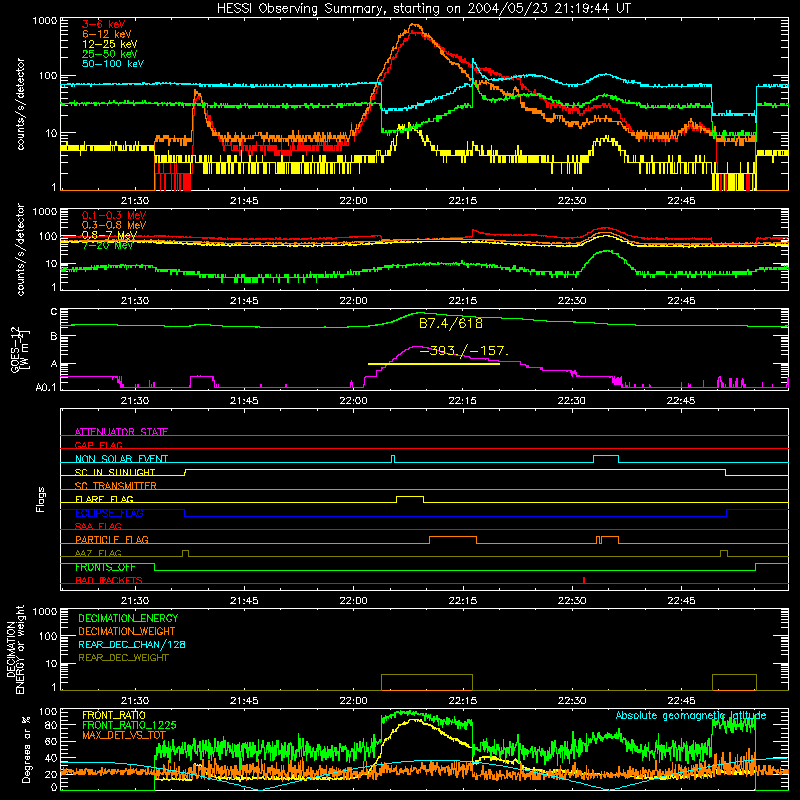This screenshot has height=800, width=800.
Task: Select the olive A47_FLAG label
Action: tap(98, 553)
